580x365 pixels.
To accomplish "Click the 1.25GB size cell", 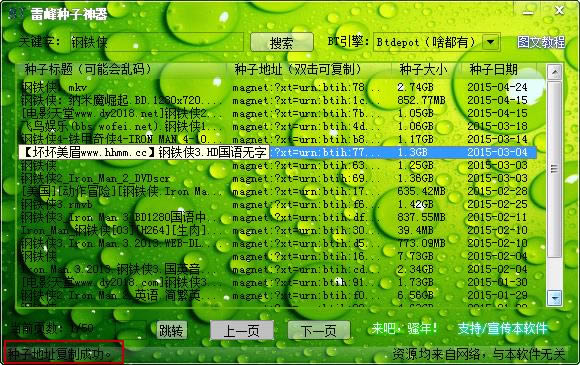I will (x=415, y=165).
